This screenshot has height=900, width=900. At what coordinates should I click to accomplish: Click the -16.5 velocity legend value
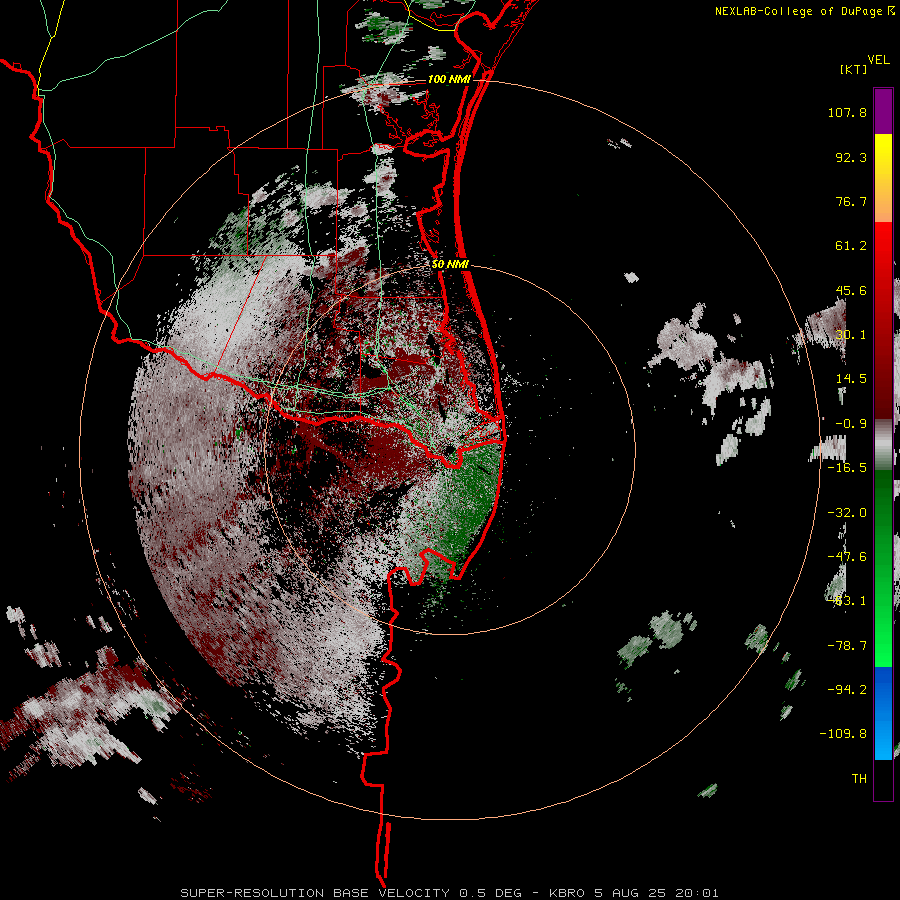847,468
